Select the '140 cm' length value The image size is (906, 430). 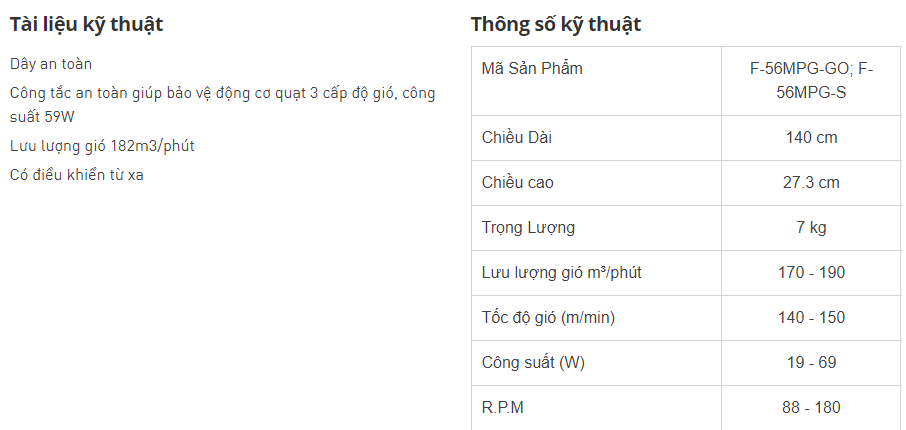click(x=811, y=138)
